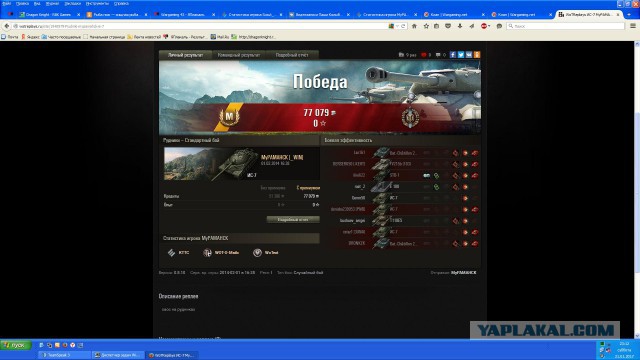This screenshot has height=360, width=640.
Task: Switch to the first Клан | Wargaming.net tab
Action: click(x=453, y=14)
